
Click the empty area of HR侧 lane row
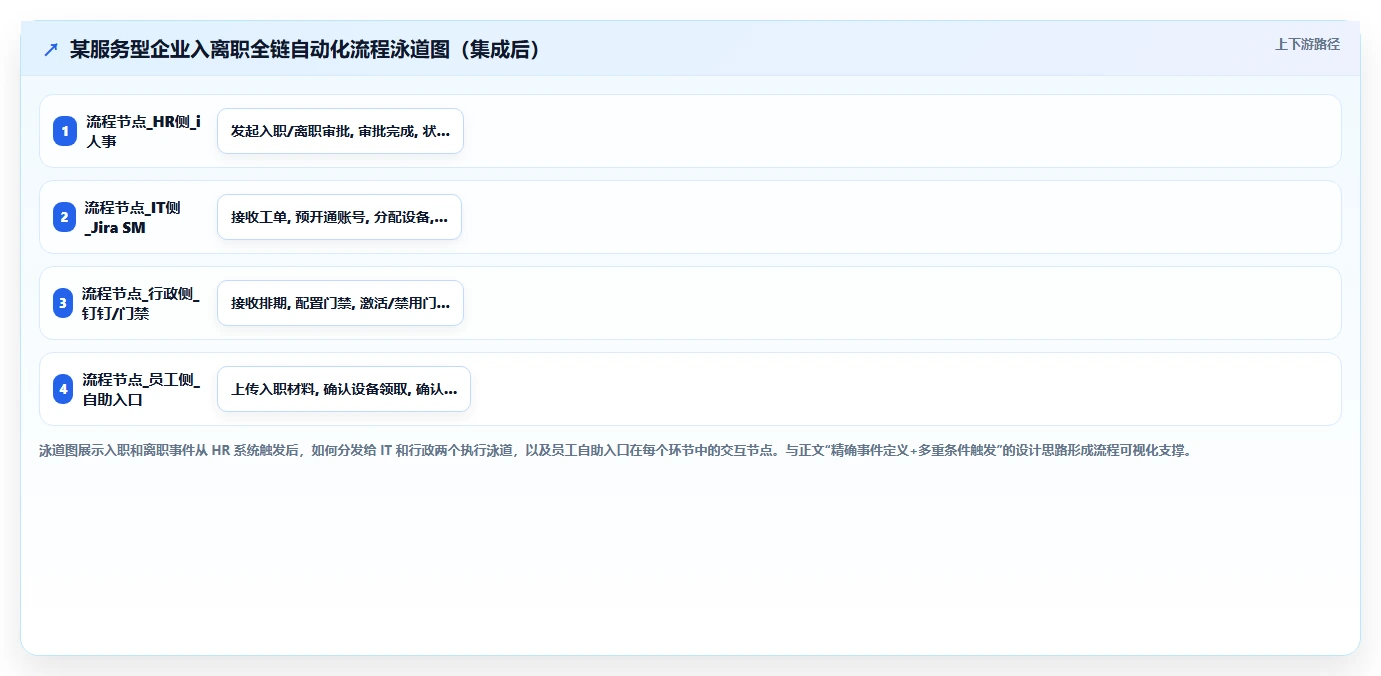tap(900, 131)
